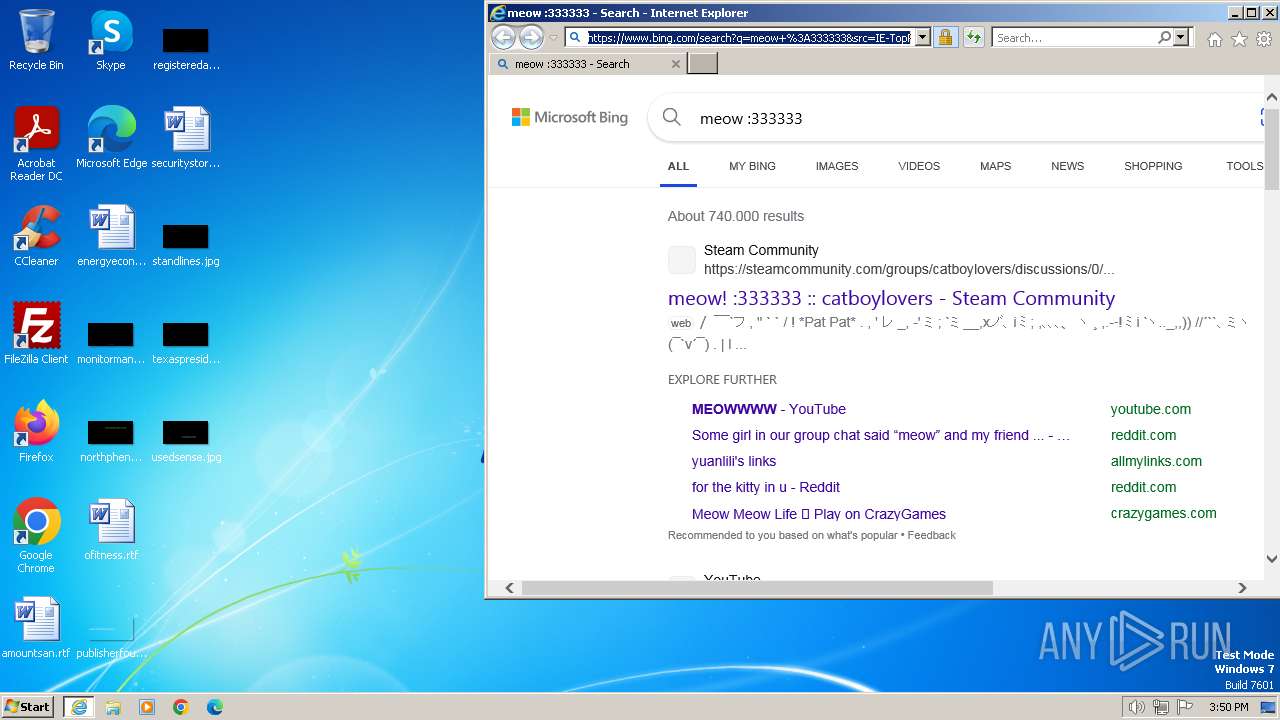Open the IE Tools gear icon
The height and width of the screenshot is (720, 1280).
(1264, 39)
